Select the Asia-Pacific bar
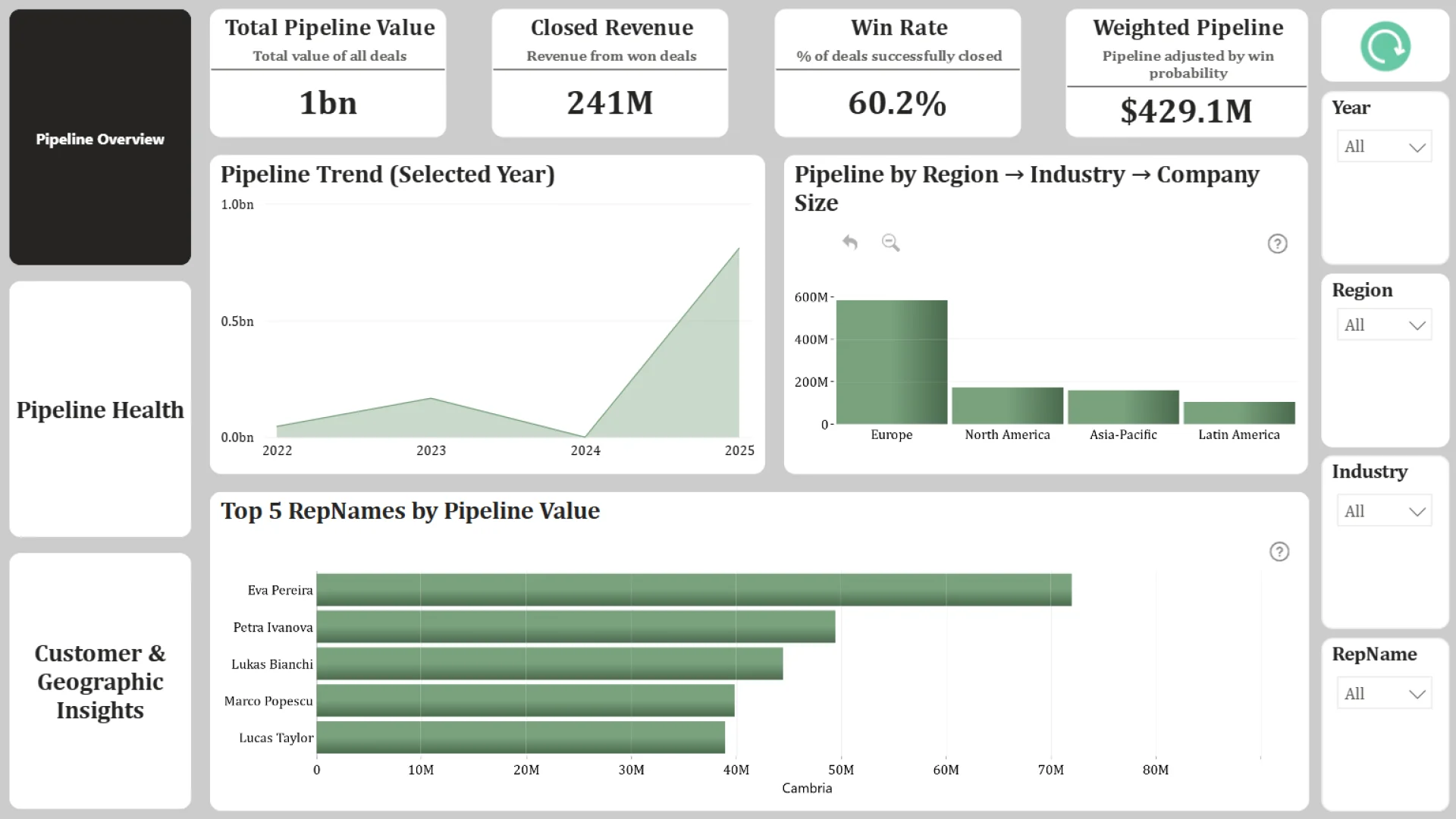The width and height of the screenshot is (1456, 819). 1123,407
